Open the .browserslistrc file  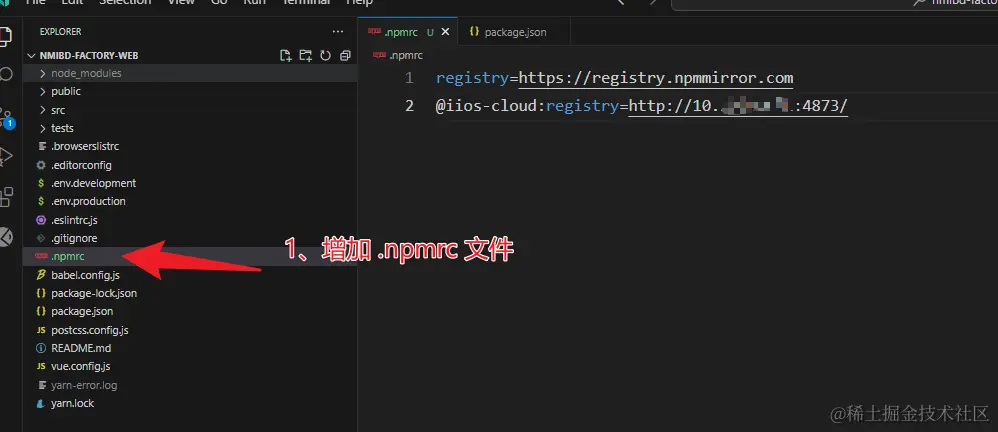[x=190, y=146]
